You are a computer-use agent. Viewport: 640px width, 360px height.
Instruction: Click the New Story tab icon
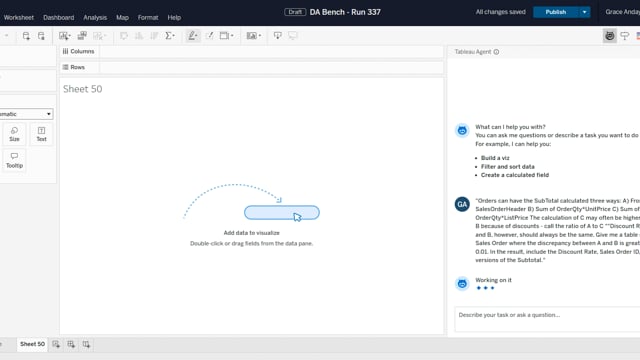pyautogui.click(x=86, y=344)
